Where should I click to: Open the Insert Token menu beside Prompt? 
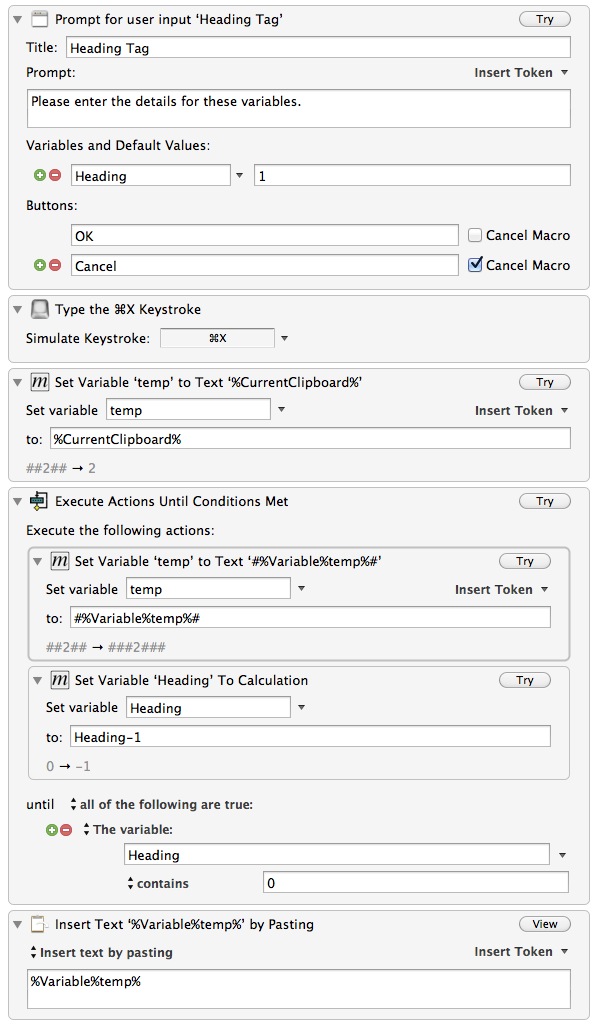click(x=521, y=73)
